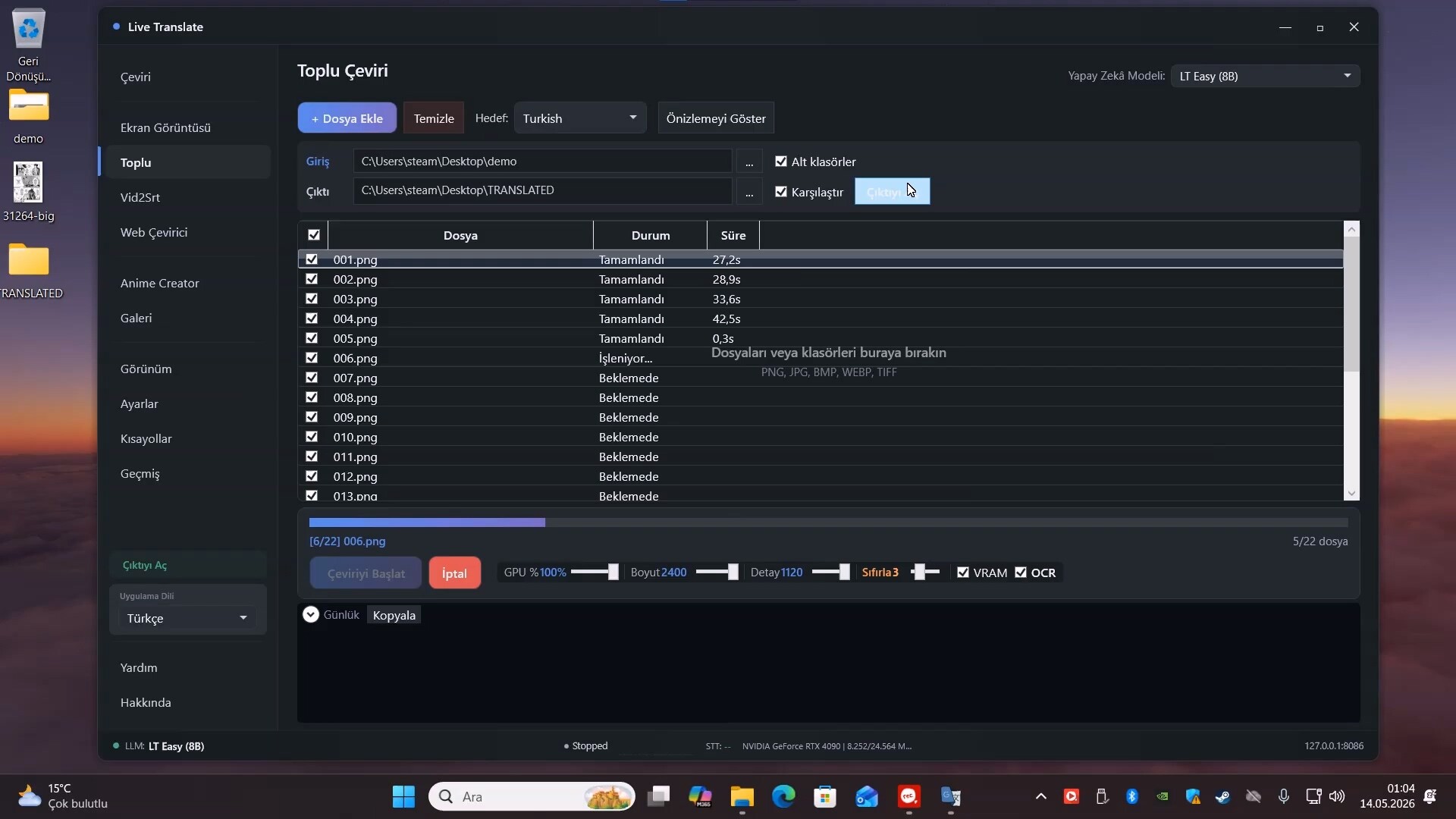Click the Önizlemeyi Göster button

[x=716, y=118]
